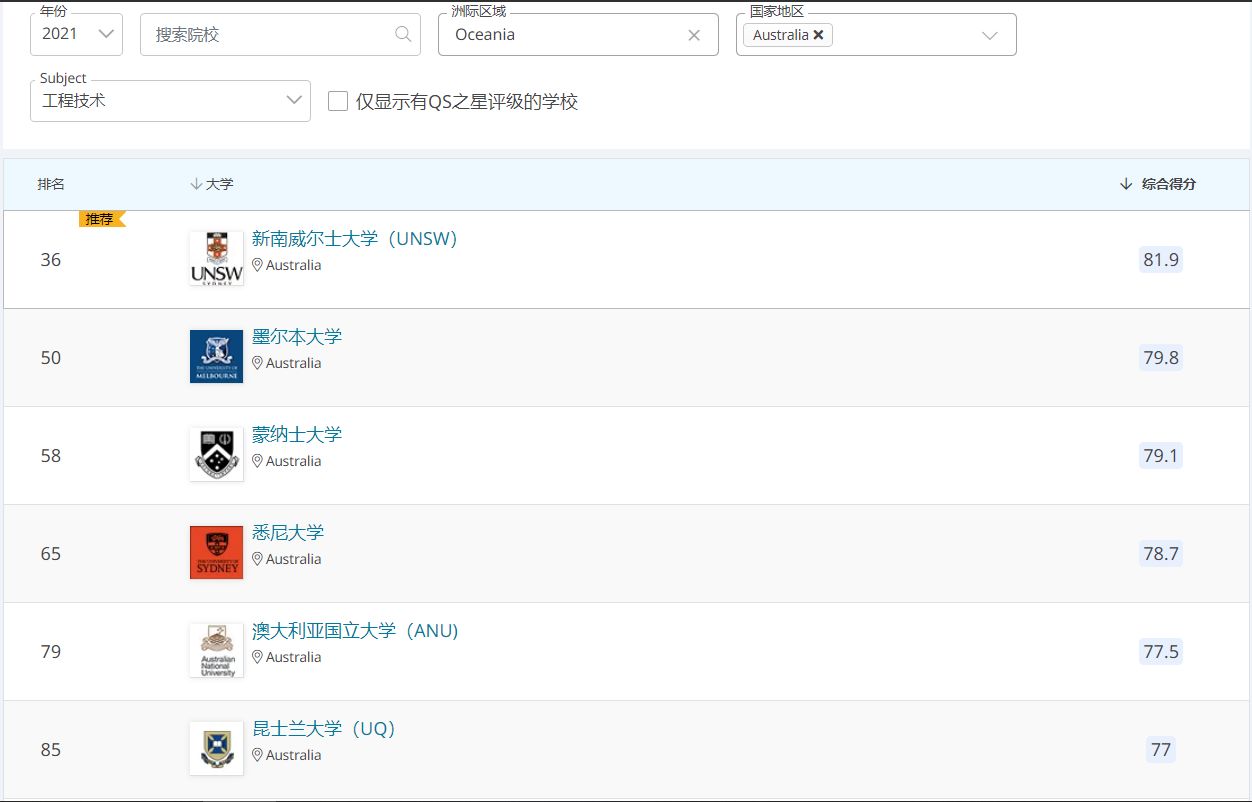Clear the Oceania region selection
Viewport: 1252px width, 802px height.
coord(694,35)
